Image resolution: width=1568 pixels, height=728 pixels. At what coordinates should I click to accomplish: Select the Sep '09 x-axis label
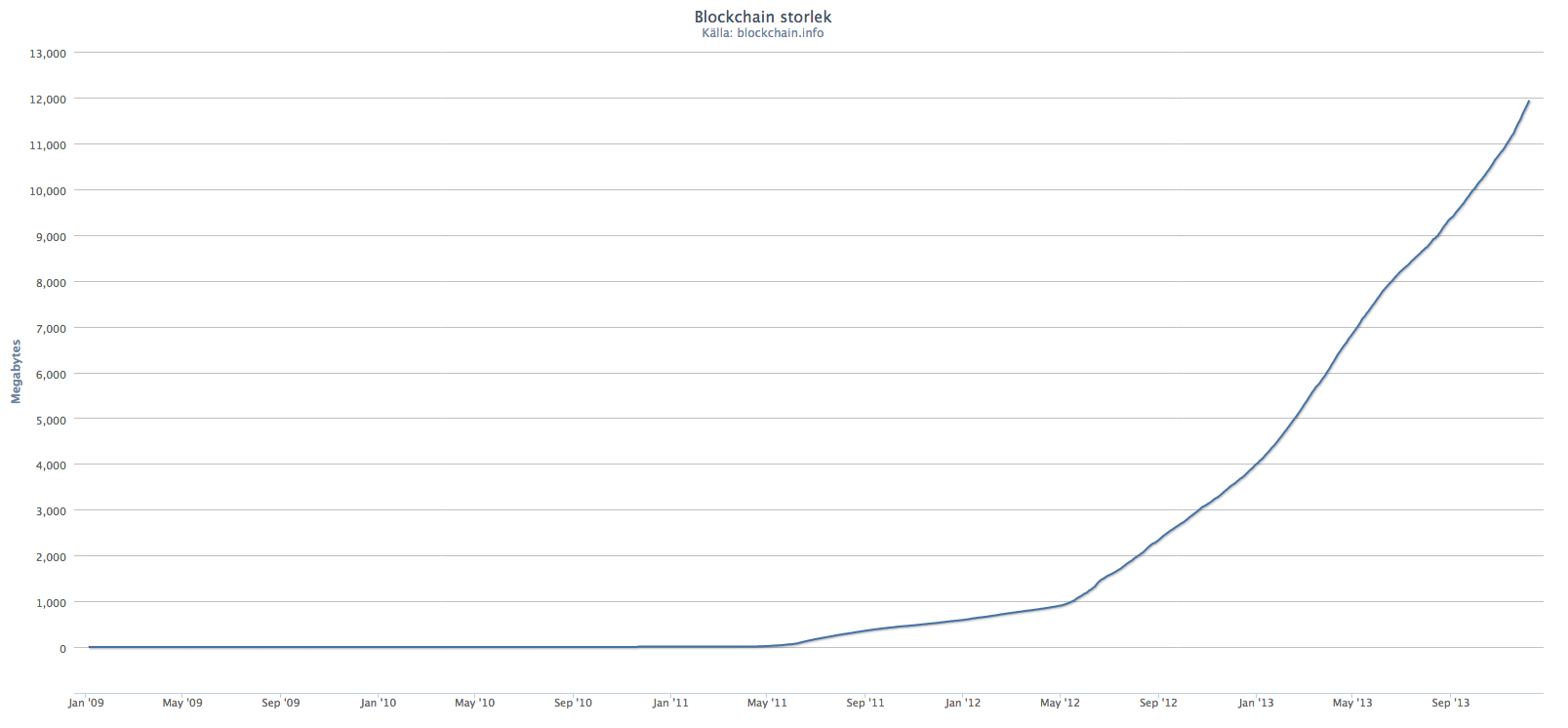pos(280,703)
